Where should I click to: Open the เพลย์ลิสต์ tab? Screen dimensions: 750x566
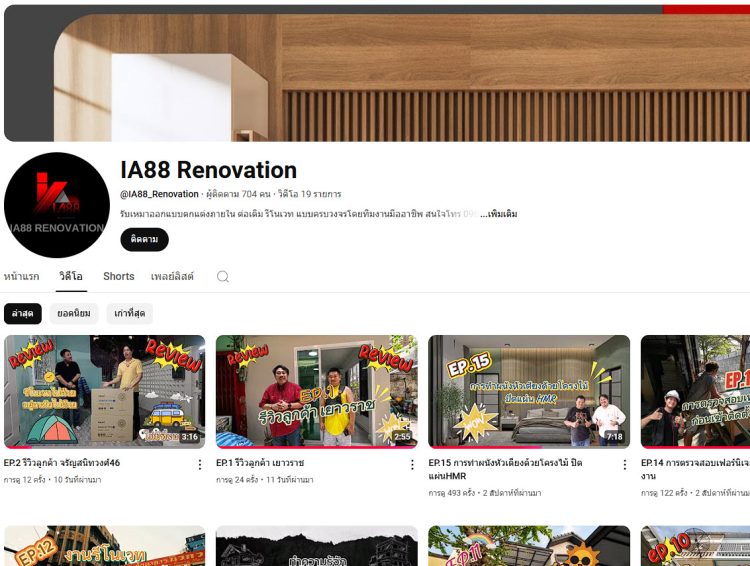pyautogui.click(x=172, y=277)
